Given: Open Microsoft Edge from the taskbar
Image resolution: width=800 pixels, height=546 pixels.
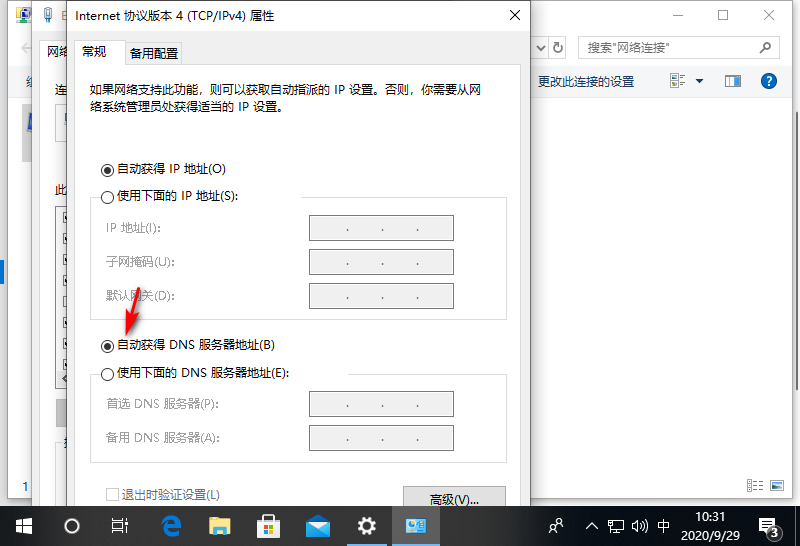Looking at the screenshot, I should [x=170, y=525].
